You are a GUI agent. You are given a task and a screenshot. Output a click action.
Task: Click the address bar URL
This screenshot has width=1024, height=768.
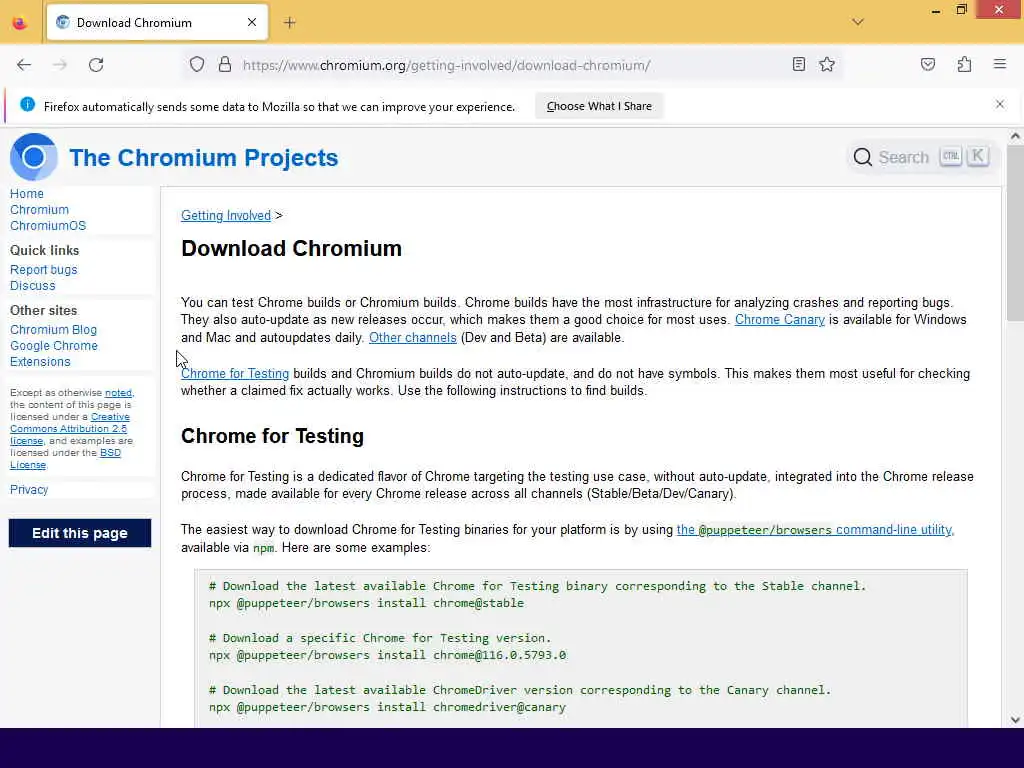447,65
